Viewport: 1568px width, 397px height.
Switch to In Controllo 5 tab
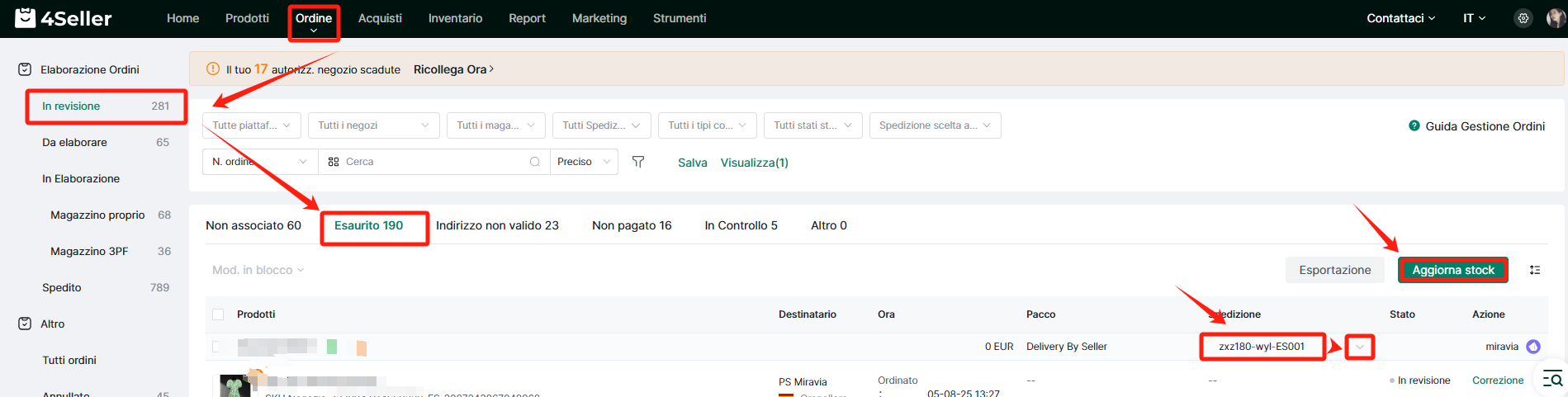(x=741, y=225)
